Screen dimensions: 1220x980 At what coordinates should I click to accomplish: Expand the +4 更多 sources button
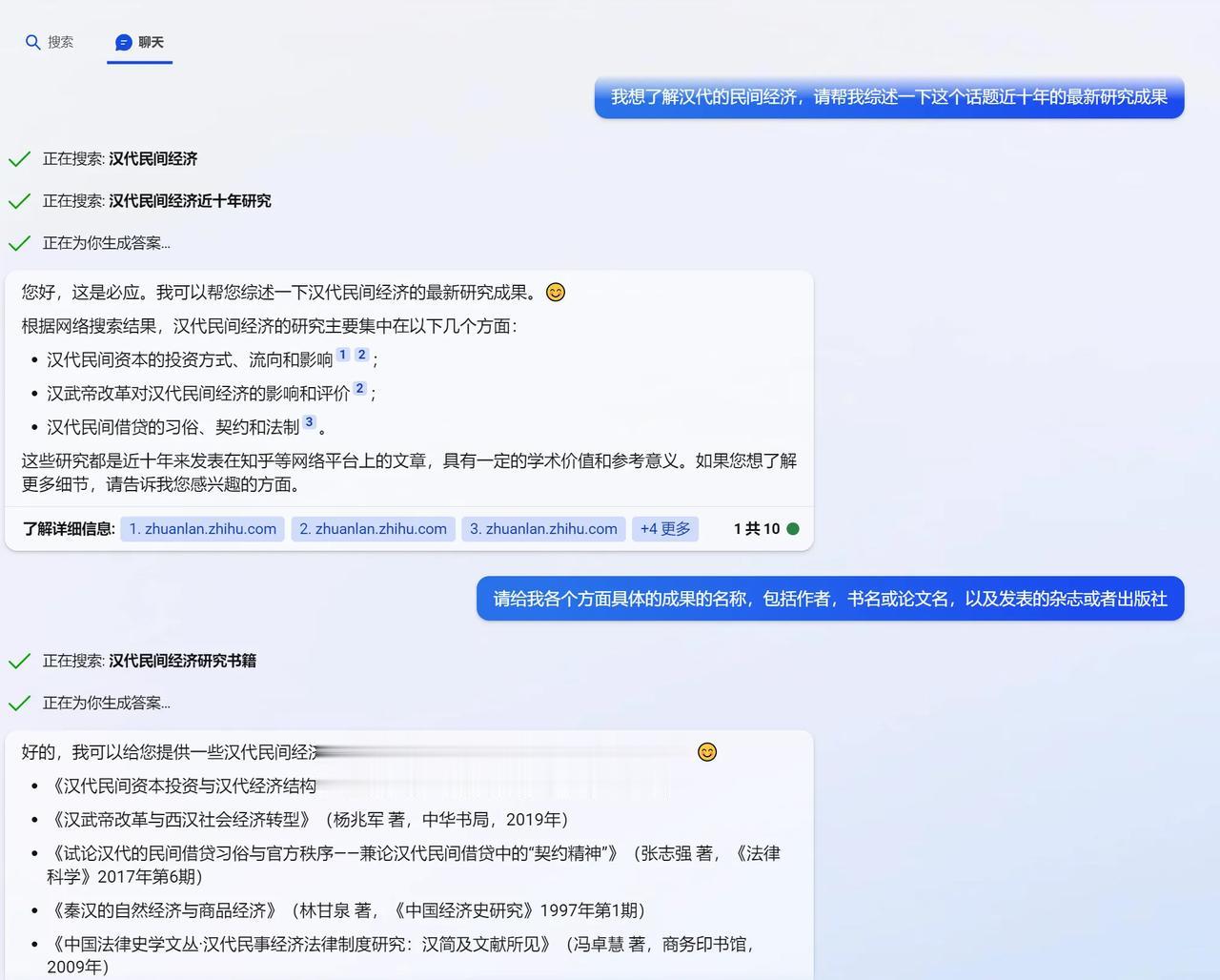pyautogui.click(x=665, y=529)
